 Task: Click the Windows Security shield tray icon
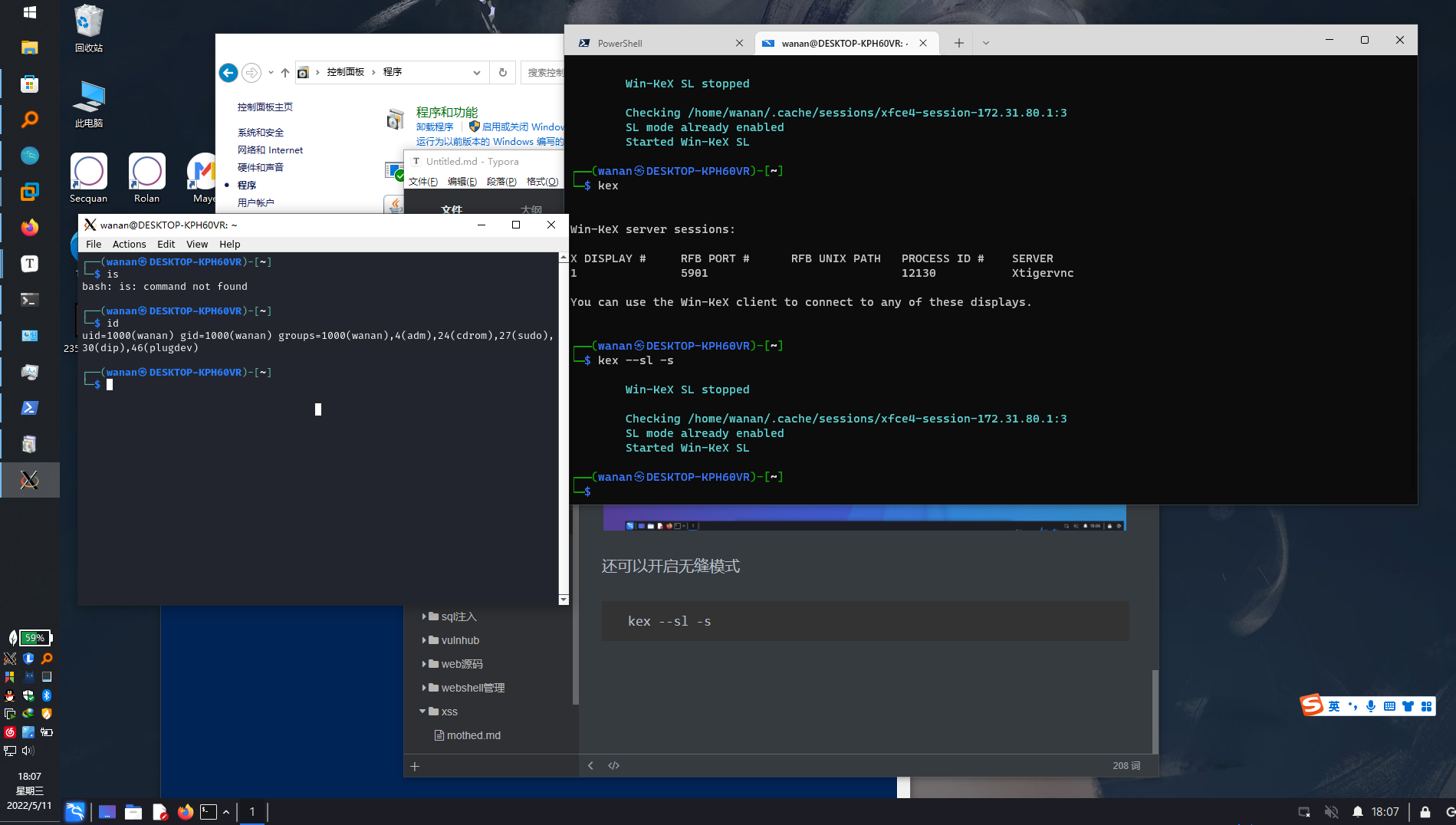coord(28,695)
